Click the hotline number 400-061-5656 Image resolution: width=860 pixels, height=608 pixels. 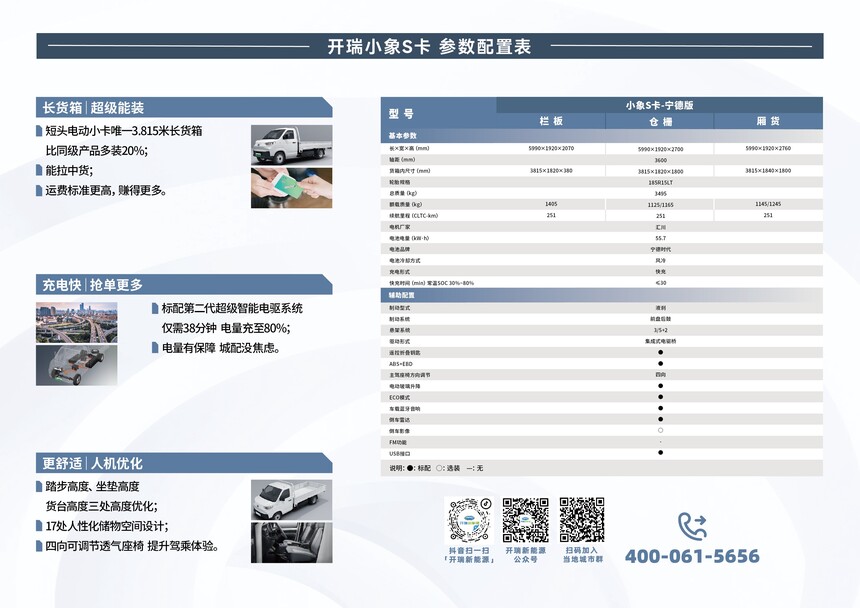692,556
